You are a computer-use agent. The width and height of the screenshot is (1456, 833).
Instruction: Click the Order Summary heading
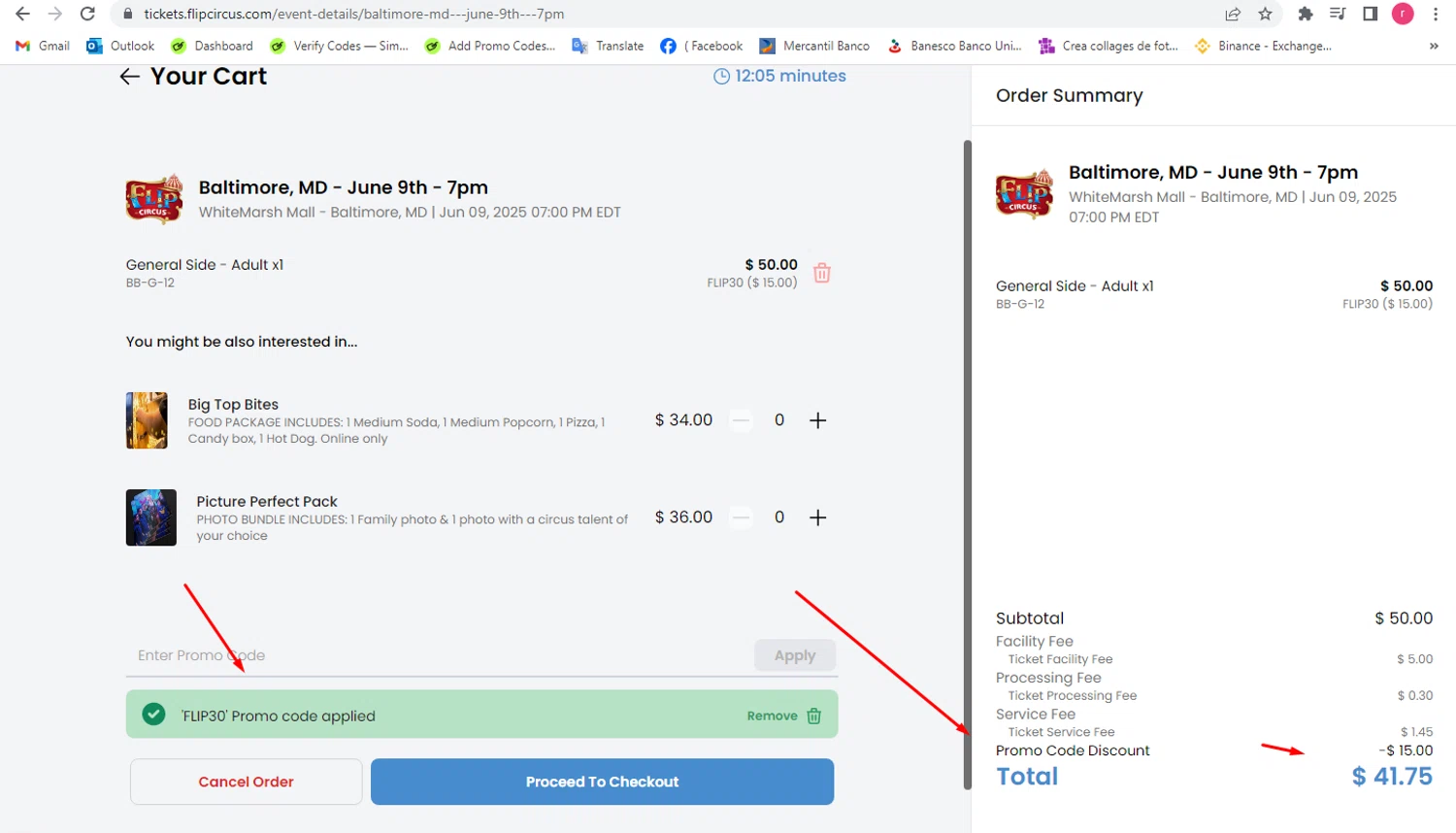coord(1070,95)
